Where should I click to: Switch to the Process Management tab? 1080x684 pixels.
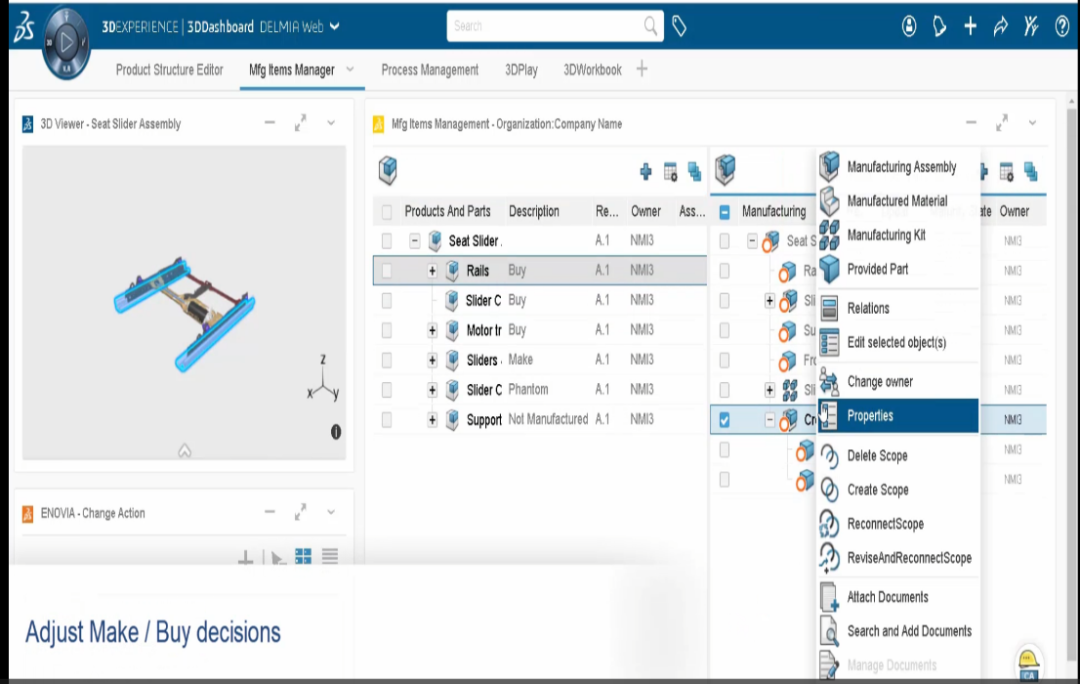click(x=430, y=70)
